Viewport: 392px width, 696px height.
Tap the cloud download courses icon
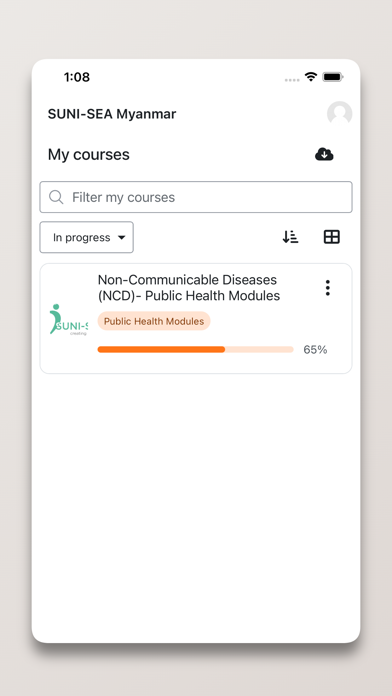(324, 154)
